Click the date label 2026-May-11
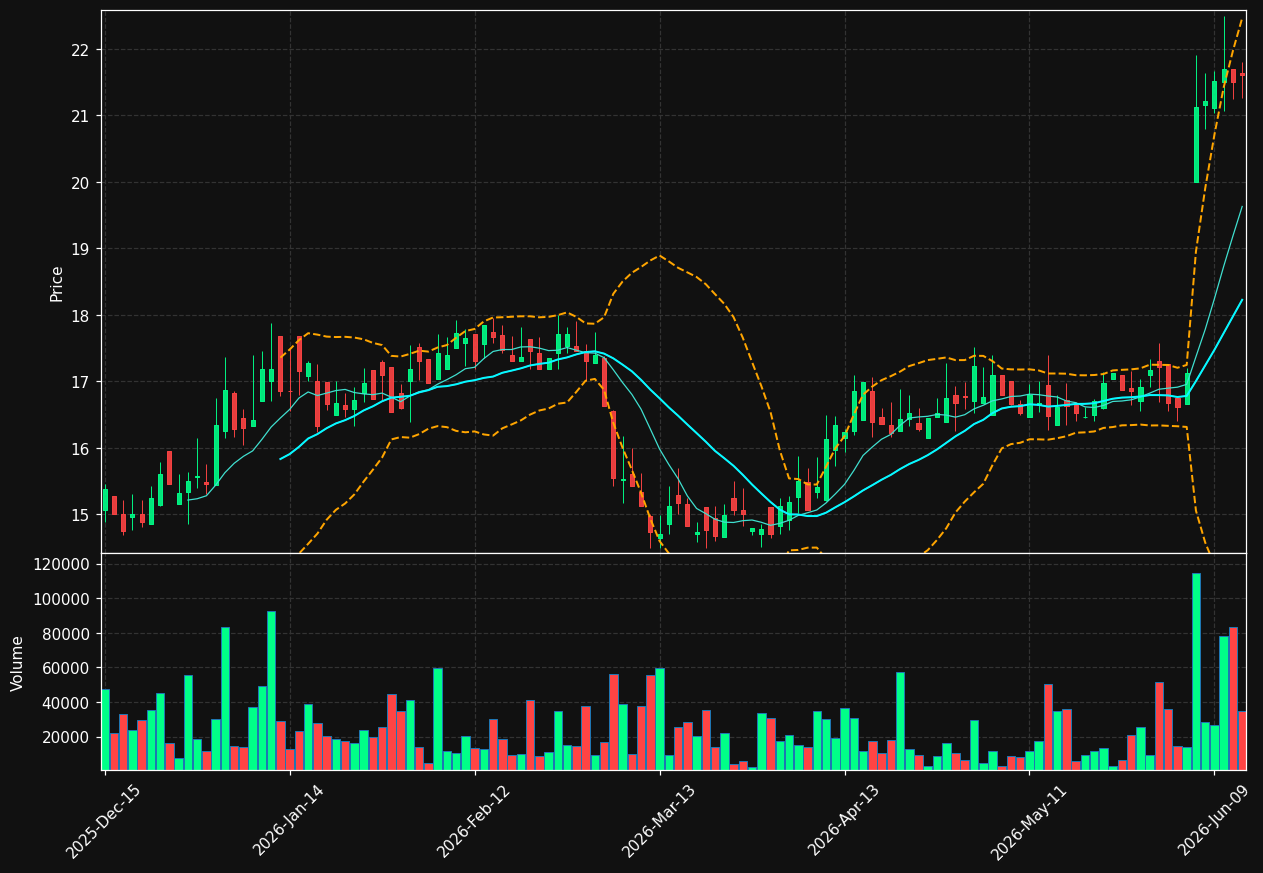1263x873 pixels. coord(1027,821)
